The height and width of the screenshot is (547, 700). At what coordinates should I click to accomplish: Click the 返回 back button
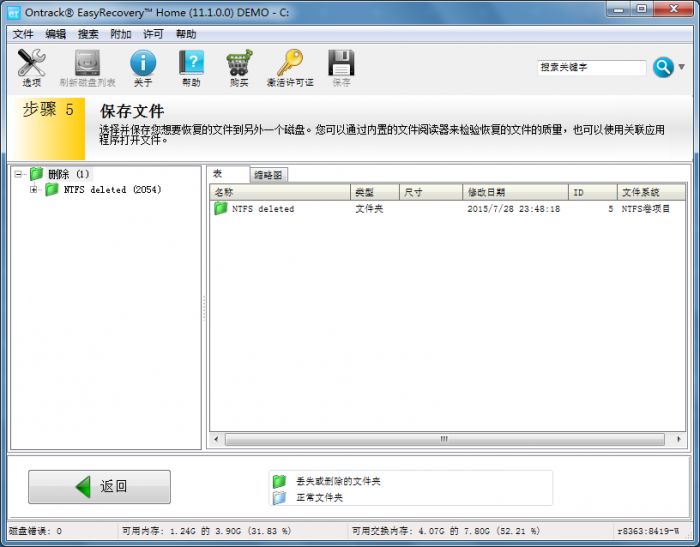[x=99, y=487]
